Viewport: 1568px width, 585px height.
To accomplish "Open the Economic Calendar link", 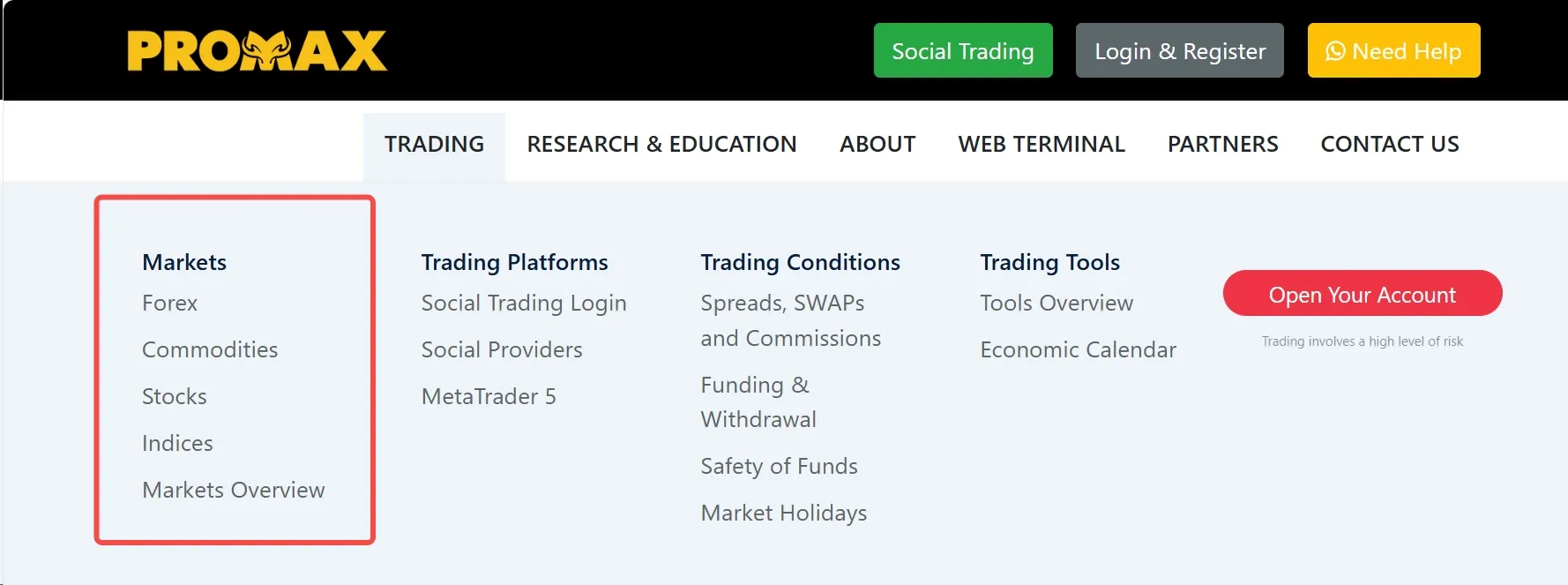I will pos(1079,349).
